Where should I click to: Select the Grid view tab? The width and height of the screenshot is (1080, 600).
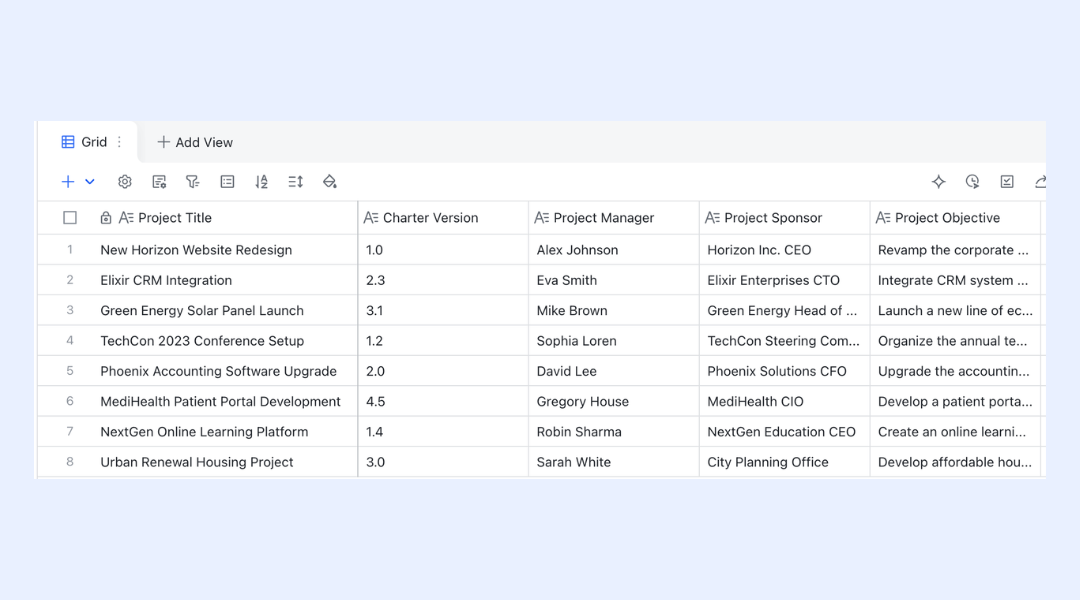click(x=84, y=142)
